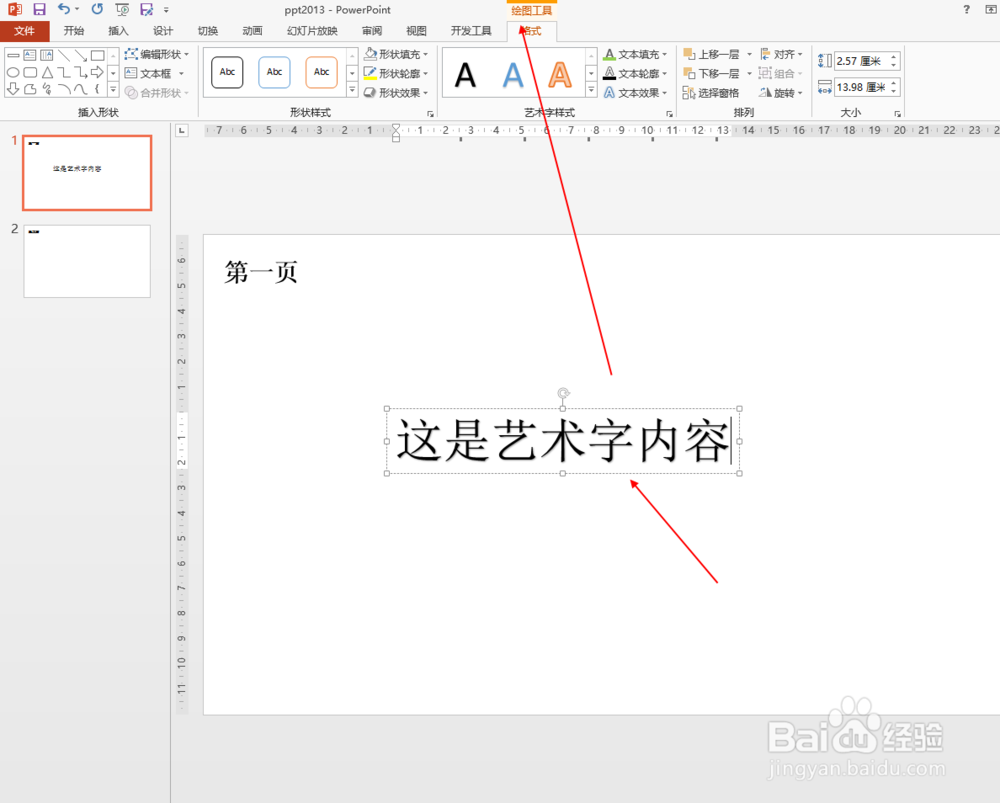1000x803 pixels.
Task: Apply the orange outlined Abc shape style
Action: (321, 71)
